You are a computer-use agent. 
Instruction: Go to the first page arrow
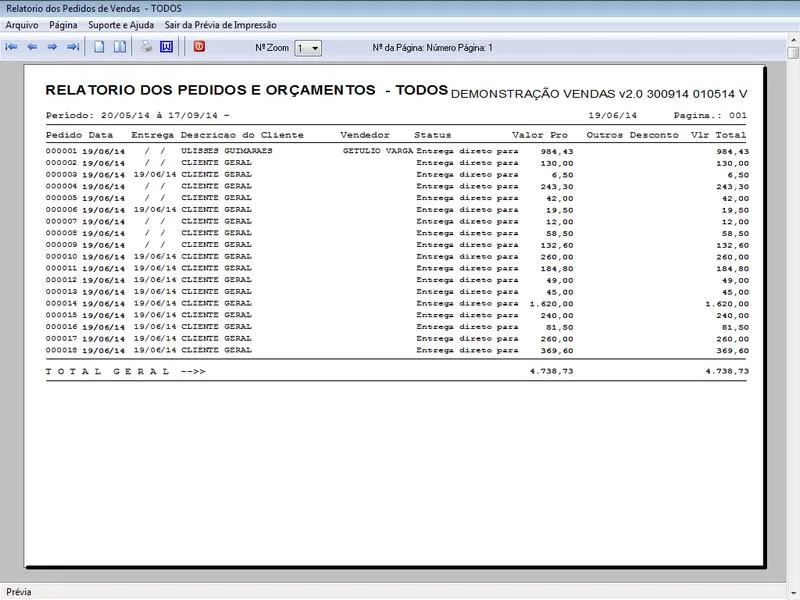pos(11,47)
